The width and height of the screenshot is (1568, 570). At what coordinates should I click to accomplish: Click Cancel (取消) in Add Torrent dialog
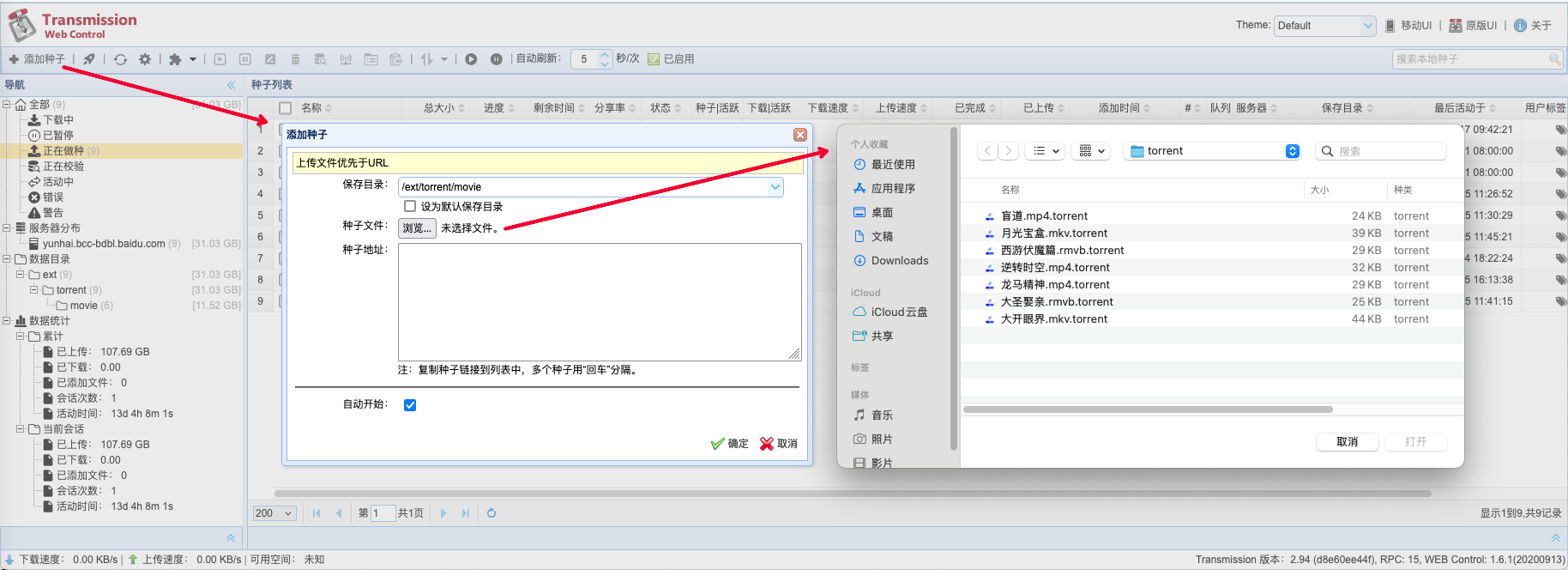pos(779,444)
